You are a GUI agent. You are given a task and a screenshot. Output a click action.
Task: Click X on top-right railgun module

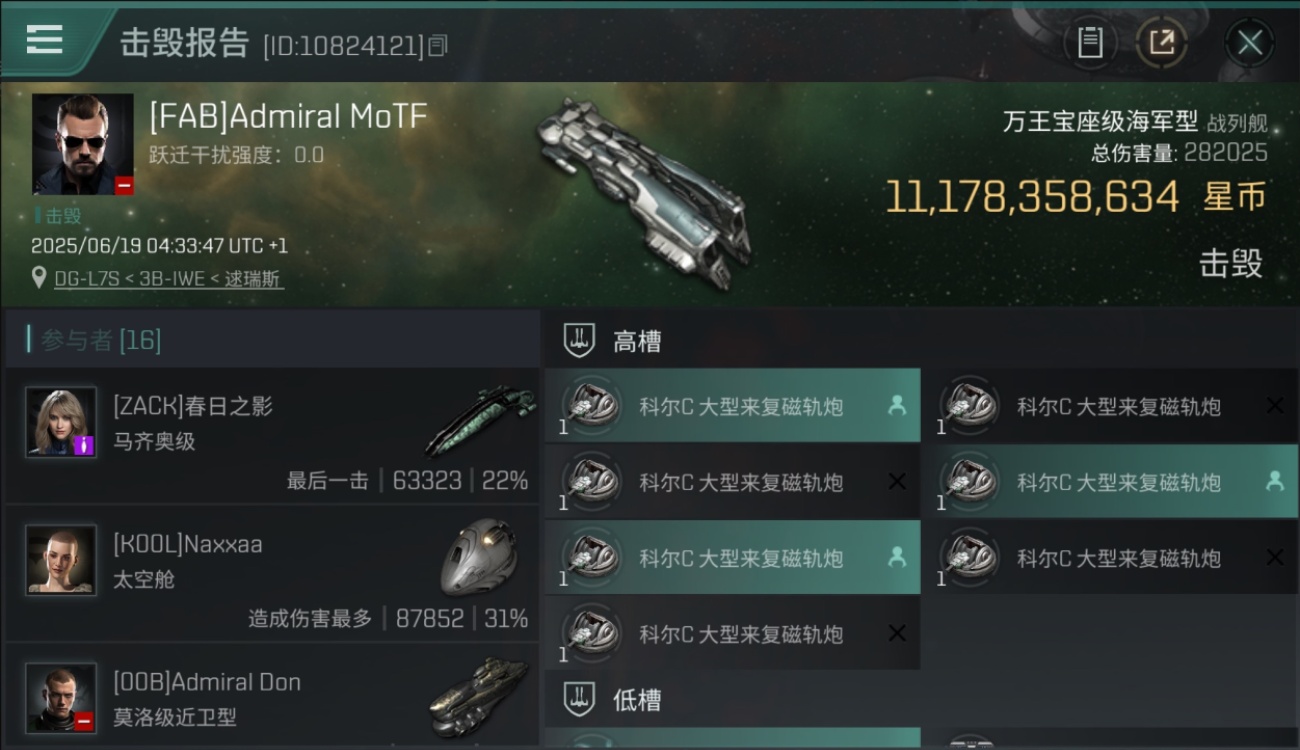point(1275,406)
